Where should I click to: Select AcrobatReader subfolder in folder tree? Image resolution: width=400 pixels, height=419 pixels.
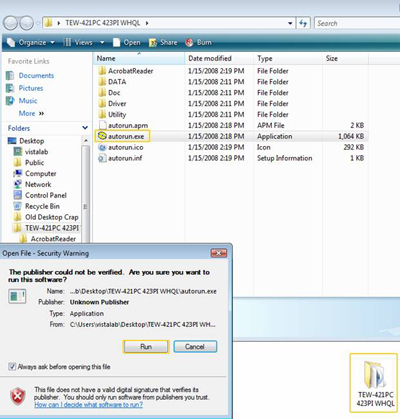point(53,239)
